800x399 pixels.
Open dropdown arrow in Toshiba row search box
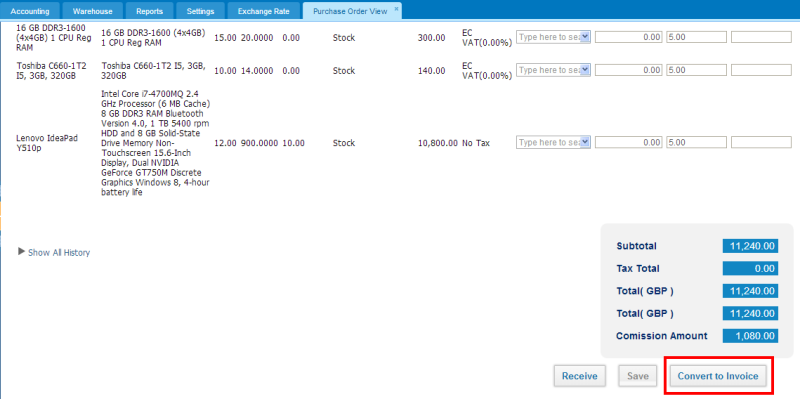[x=585, y=70]
